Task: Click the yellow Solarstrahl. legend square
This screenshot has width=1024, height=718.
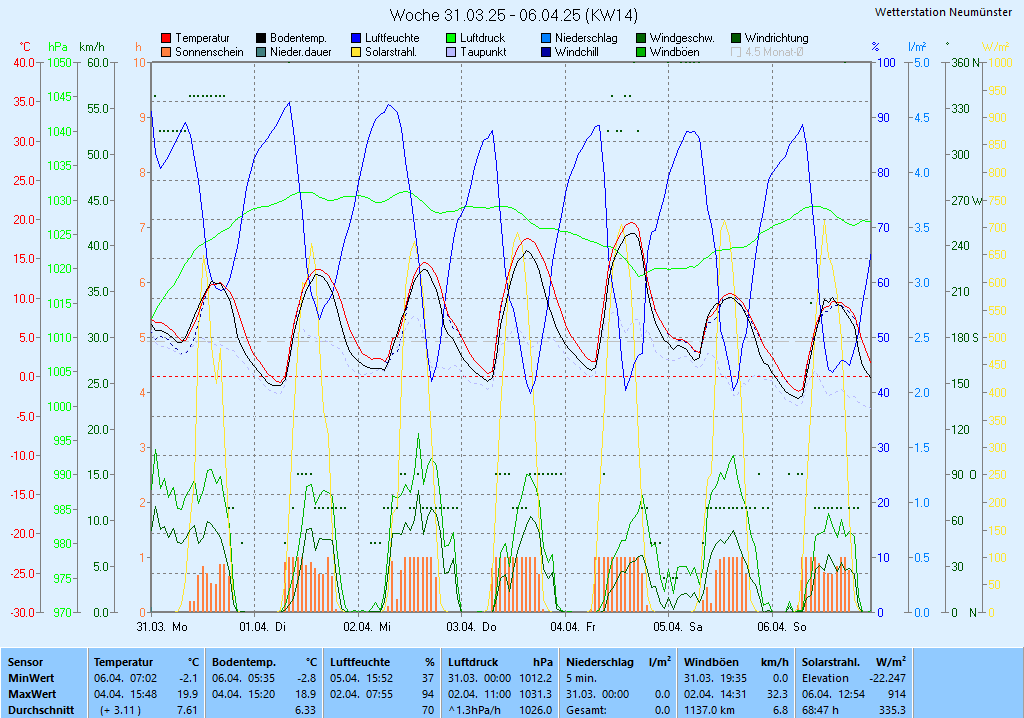Action: pyautogui.click(x=356, y=52)
